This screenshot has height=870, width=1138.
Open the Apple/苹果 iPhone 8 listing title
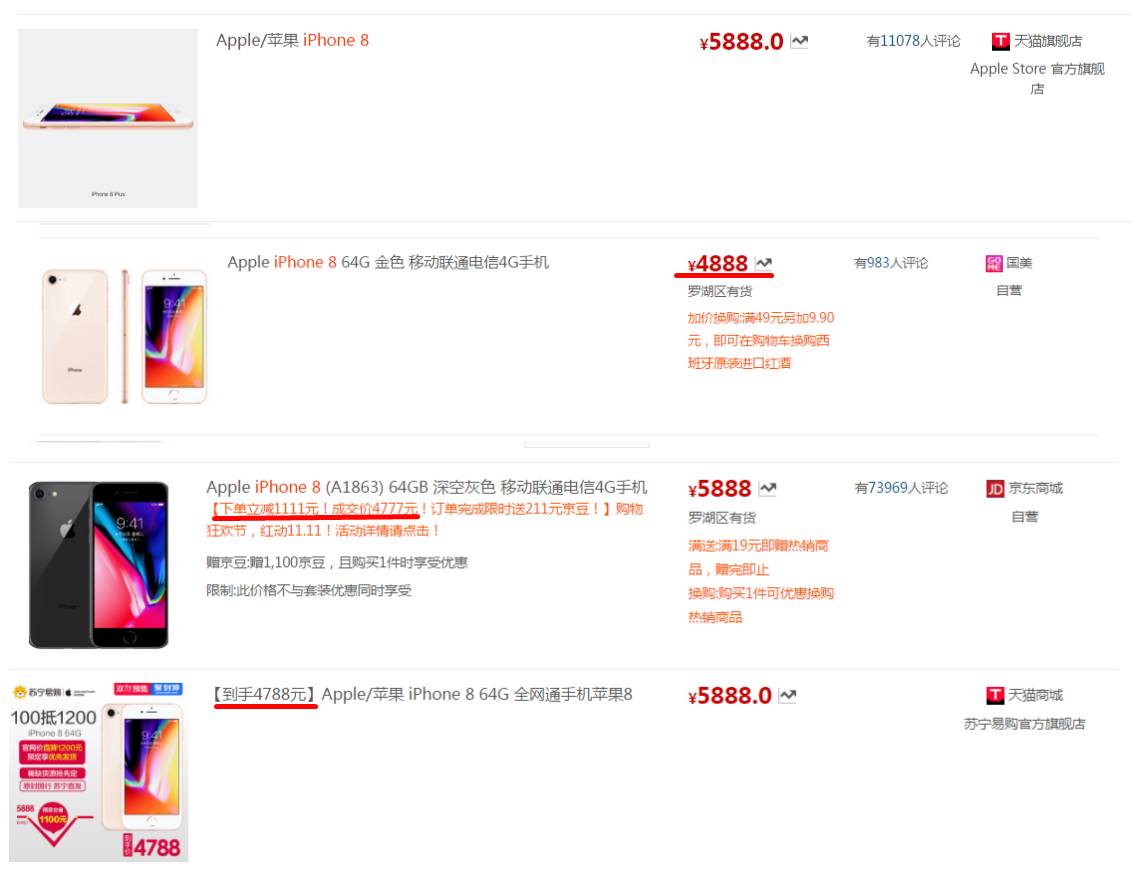point(292,41)
